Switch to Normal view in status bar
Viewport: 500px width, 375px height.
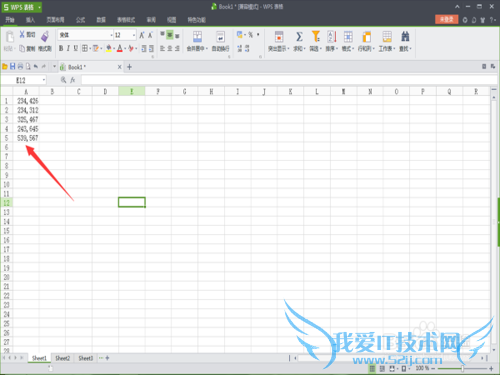click(x=372, y=368)
